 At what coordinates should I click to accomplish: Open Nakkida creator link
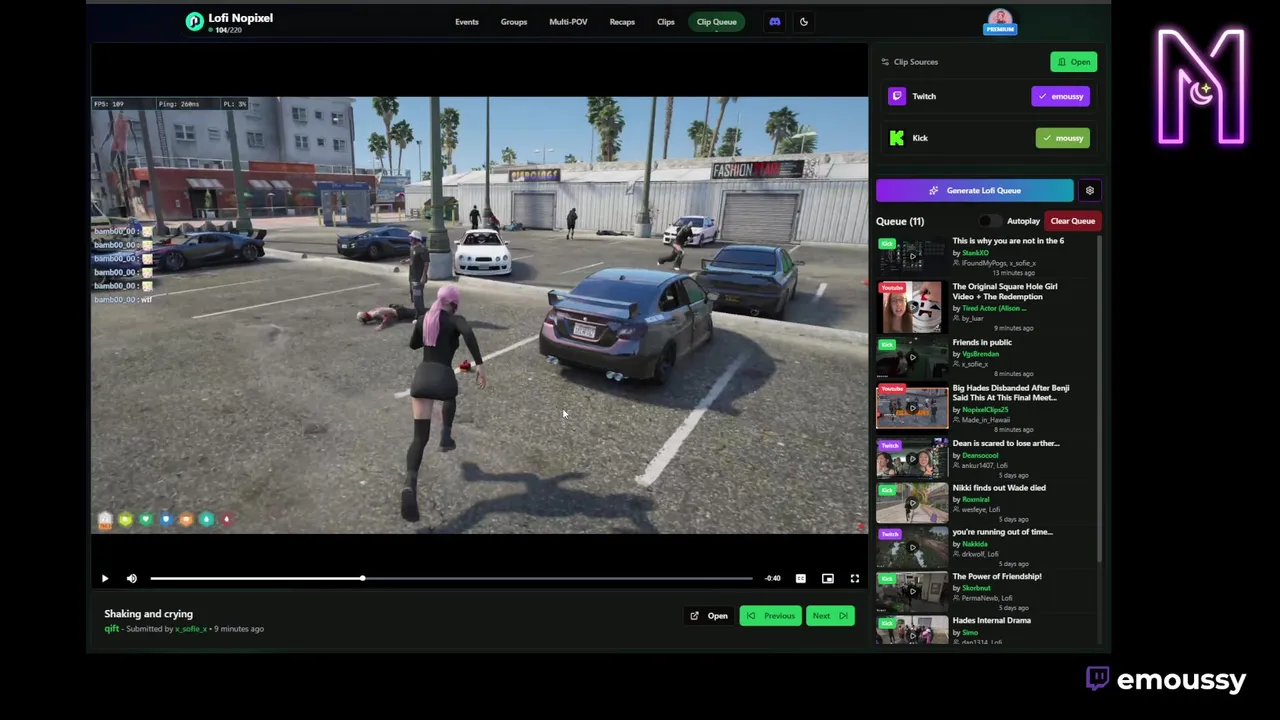pos(974,544)
